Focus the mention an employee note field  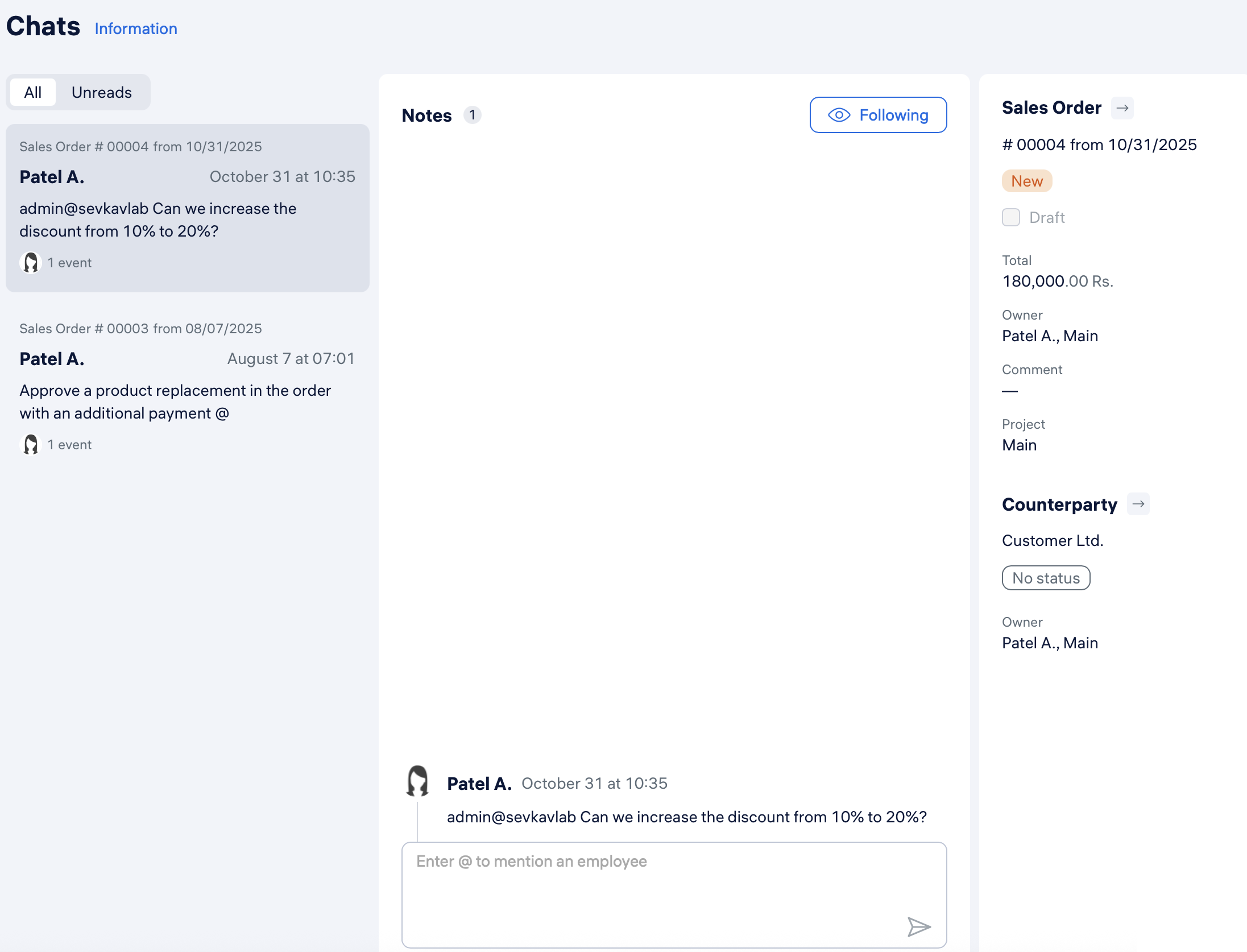click(x=674, y=895)
